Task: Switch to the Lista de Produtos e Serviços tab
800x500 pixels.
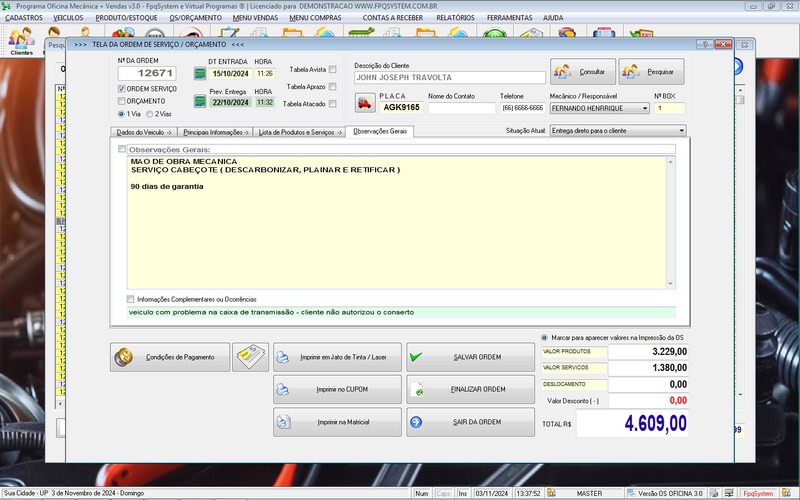Action: coord(299,132)
